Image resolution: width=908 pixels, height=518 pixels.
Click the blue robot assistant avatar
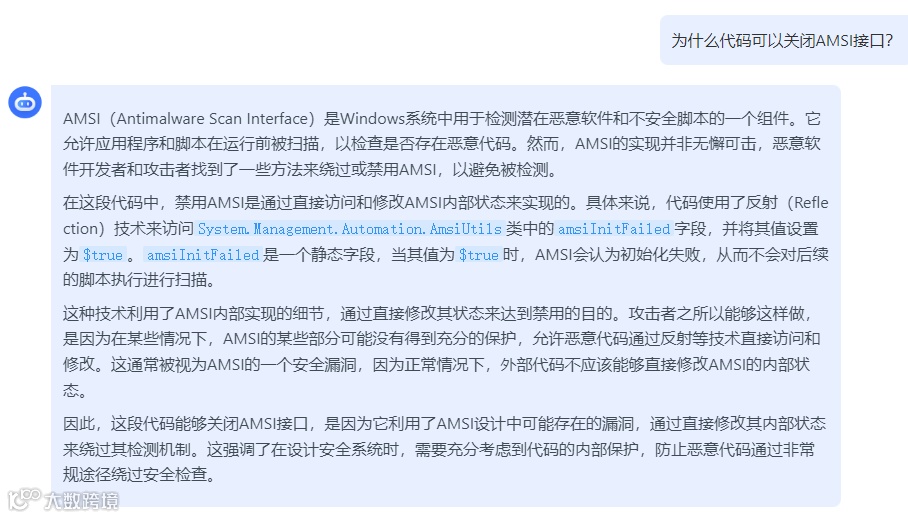(x=25, y=102)
